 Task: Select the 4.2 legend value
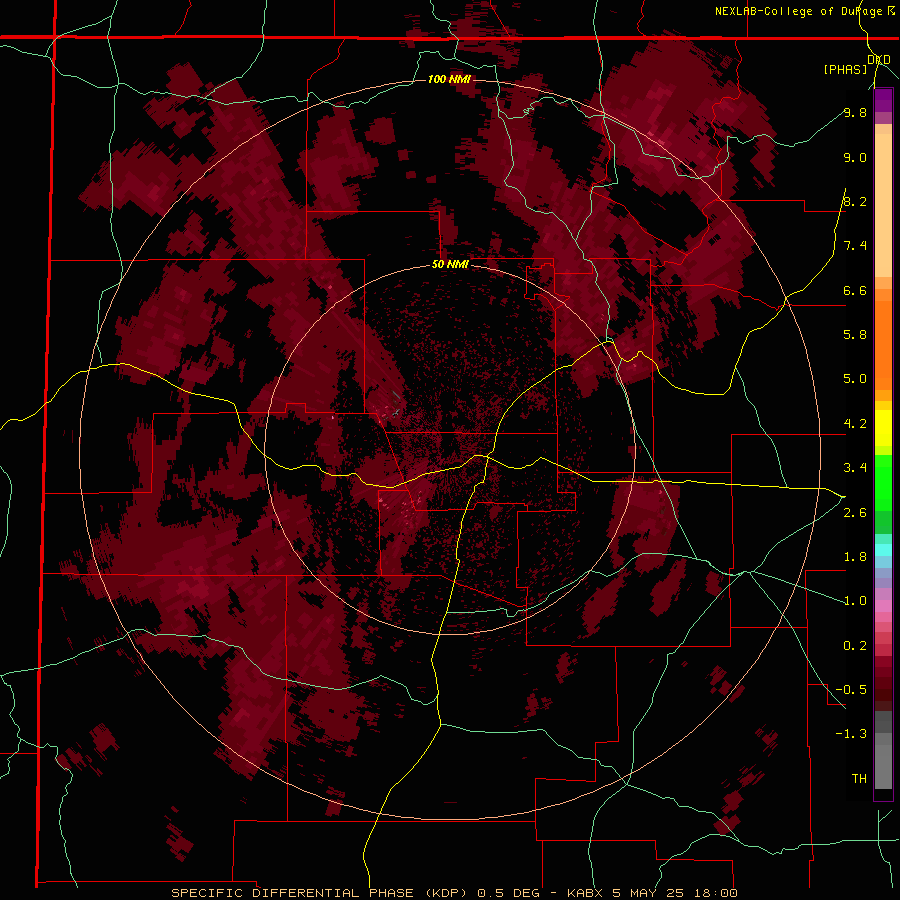pos(855,424)
